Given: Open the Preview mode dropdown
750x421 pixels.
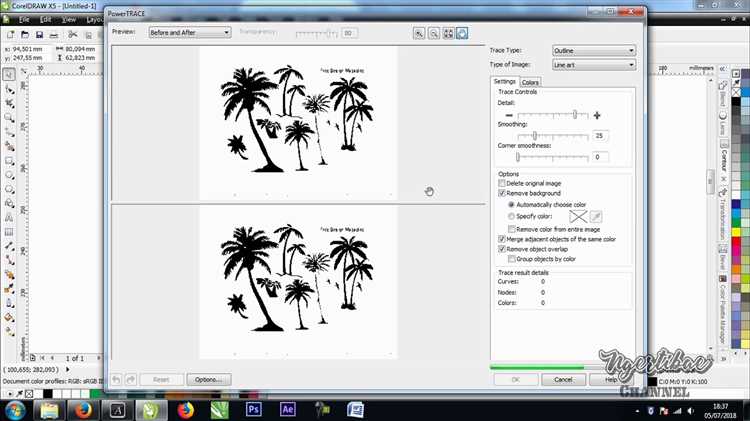Looking at the screenshot, I should tap(190, 33).
